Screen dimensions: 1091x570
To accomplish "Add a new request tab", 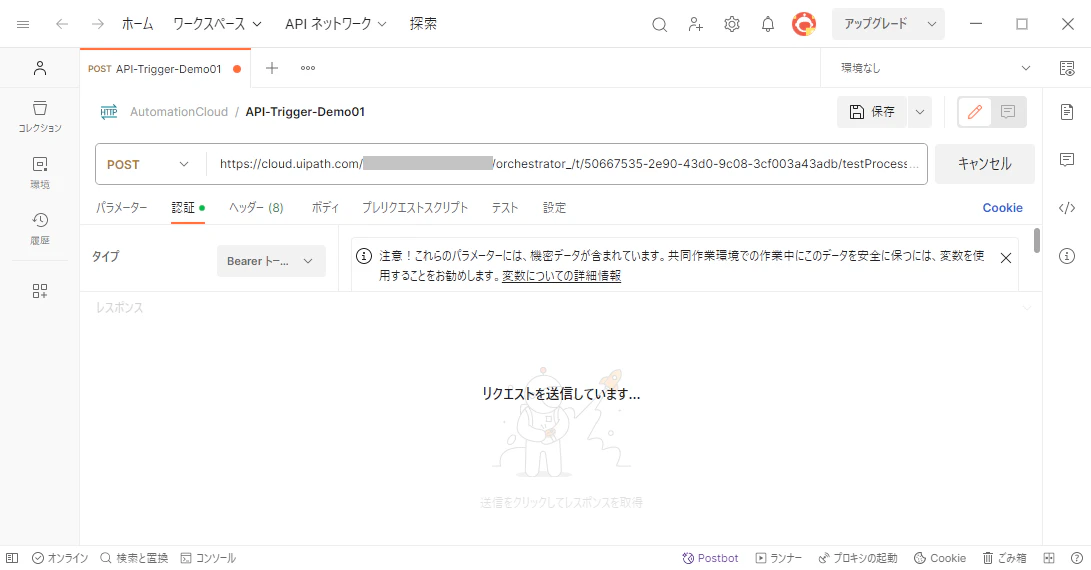I will [272, 68].
